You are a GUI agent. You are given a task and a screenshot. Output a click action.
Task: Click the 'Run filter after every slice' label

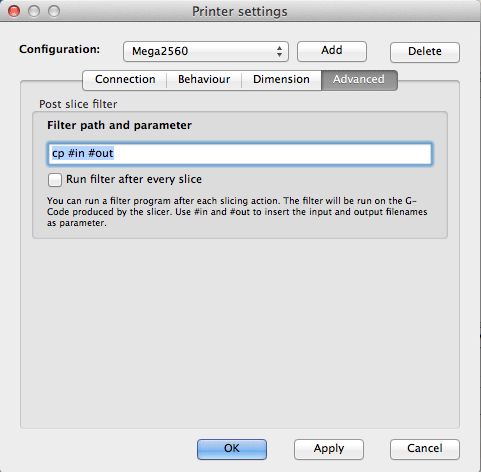(134, 179)
